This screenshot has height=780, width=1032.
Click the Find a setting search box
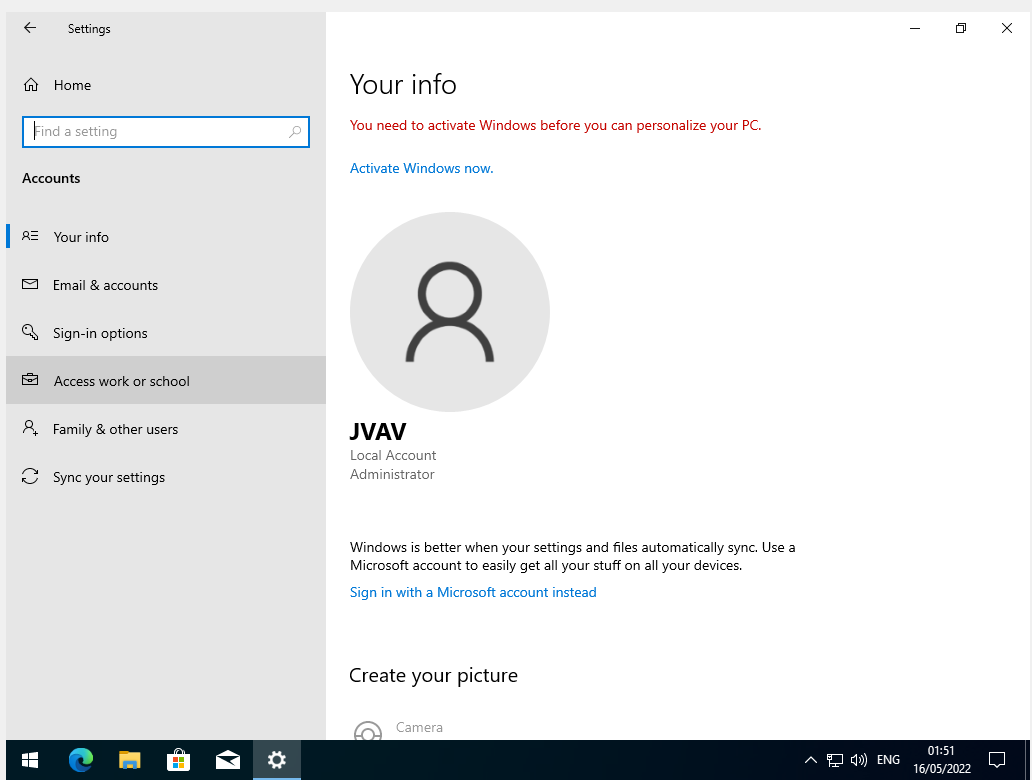[x=166, y=131]
